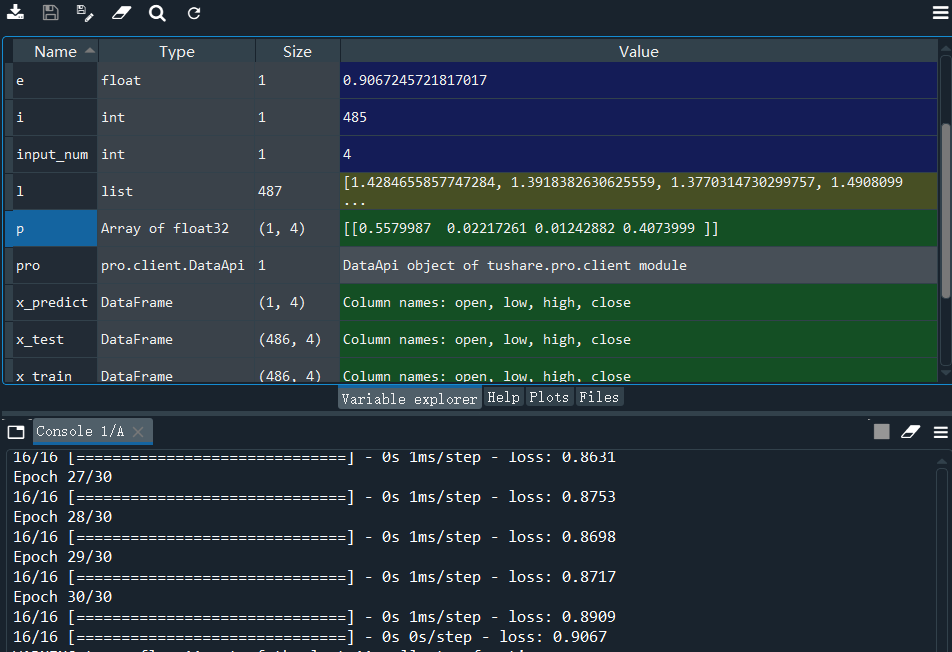The width and height of the screenshot is (952, 652).
Task: Click the 'list' type cell
Action: point(176,191)
